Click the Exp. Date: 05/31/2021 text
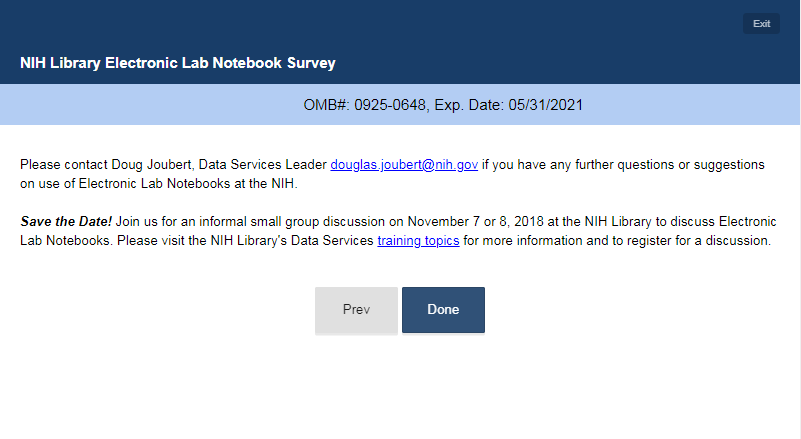Screen dimensions: 801x439 (x=509, y=105)
